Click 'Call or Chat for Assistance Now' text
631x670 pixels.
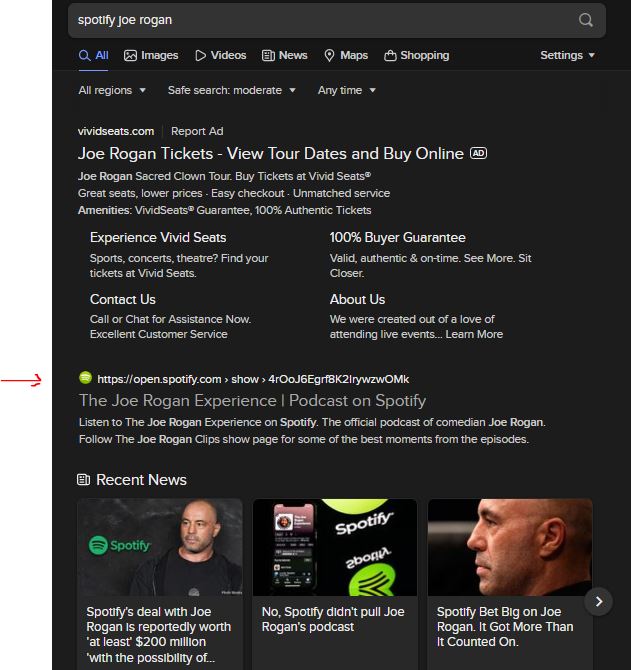[170, 326]
